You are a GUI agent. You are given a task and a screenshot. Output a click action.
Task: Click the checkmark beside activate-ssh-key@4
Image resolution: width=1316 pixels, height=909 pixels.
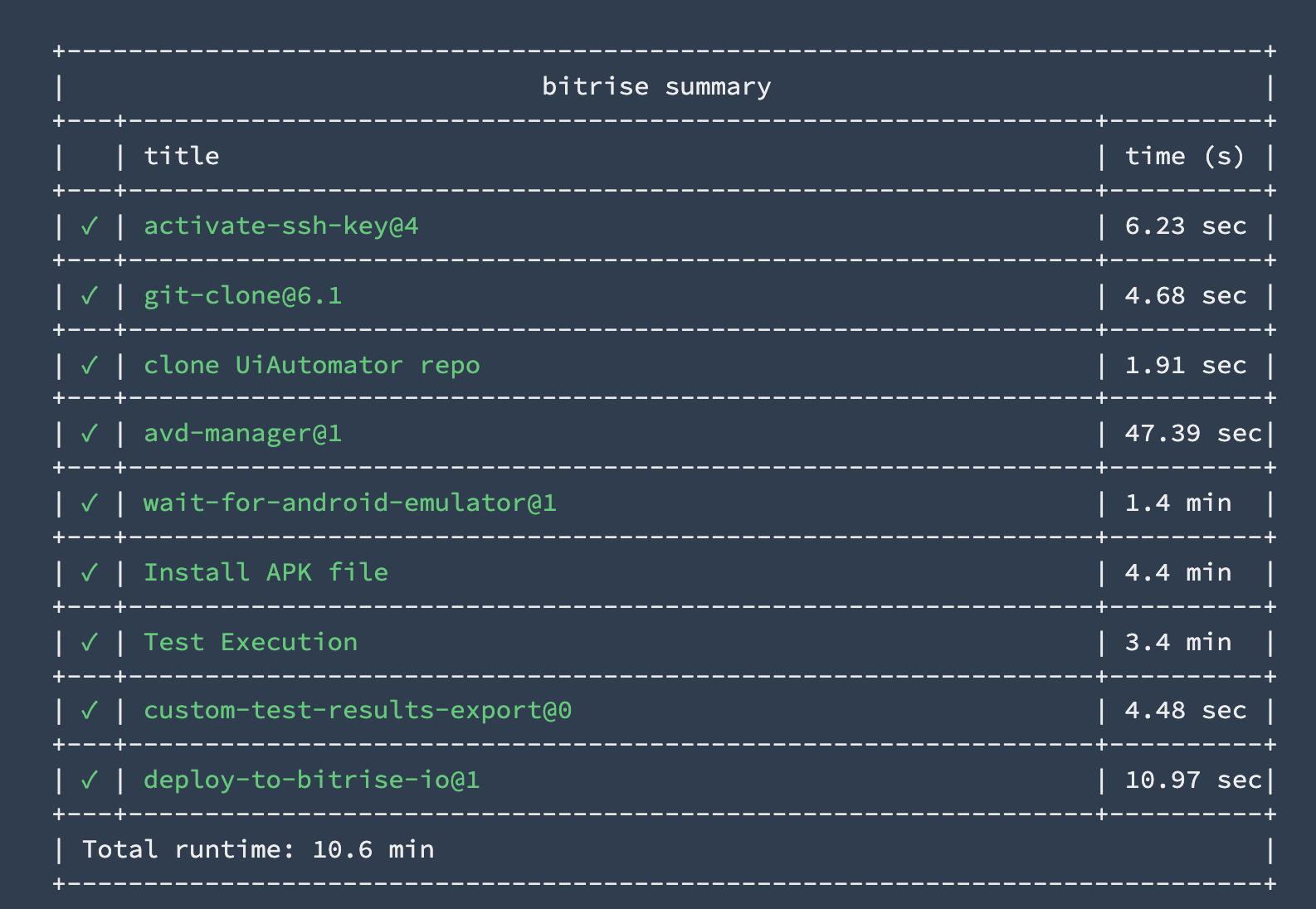pyautogui.click(x=90, y=226)
